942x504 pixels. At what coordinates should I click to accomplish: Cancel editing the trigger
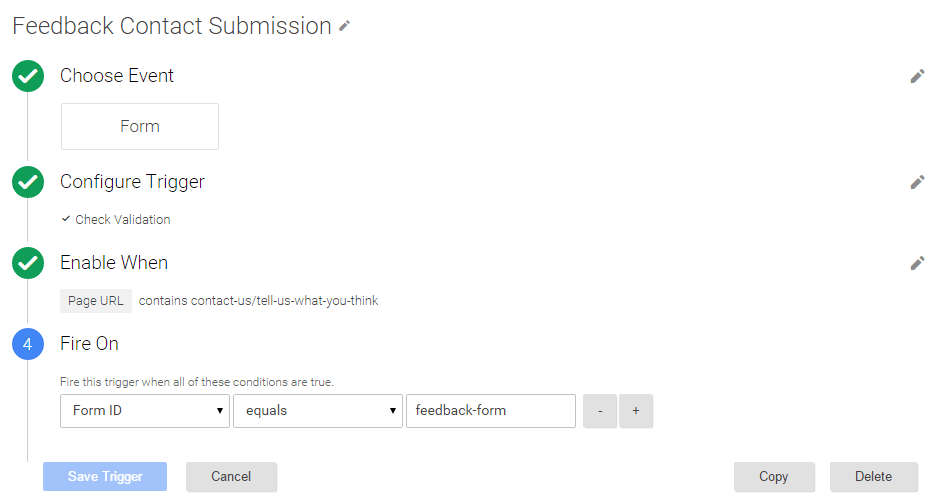point(231,476)
